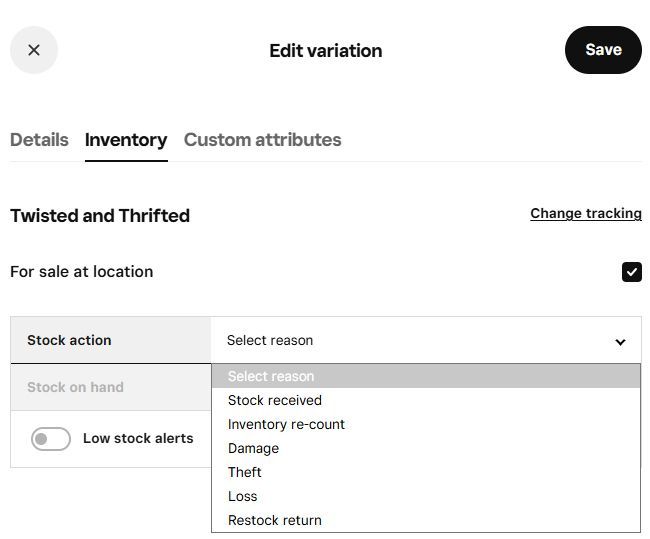Click the Change tracking link
Screen dimensions: 650x539
(586, 214)
